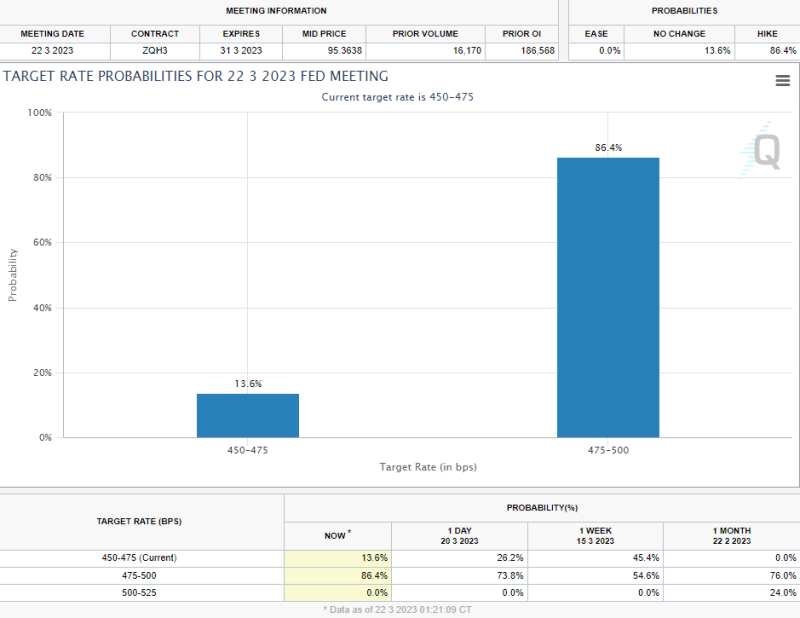The image size is (800, 618).
Task: Select the 475-500 x-axis label
Action: pos(608,450)
